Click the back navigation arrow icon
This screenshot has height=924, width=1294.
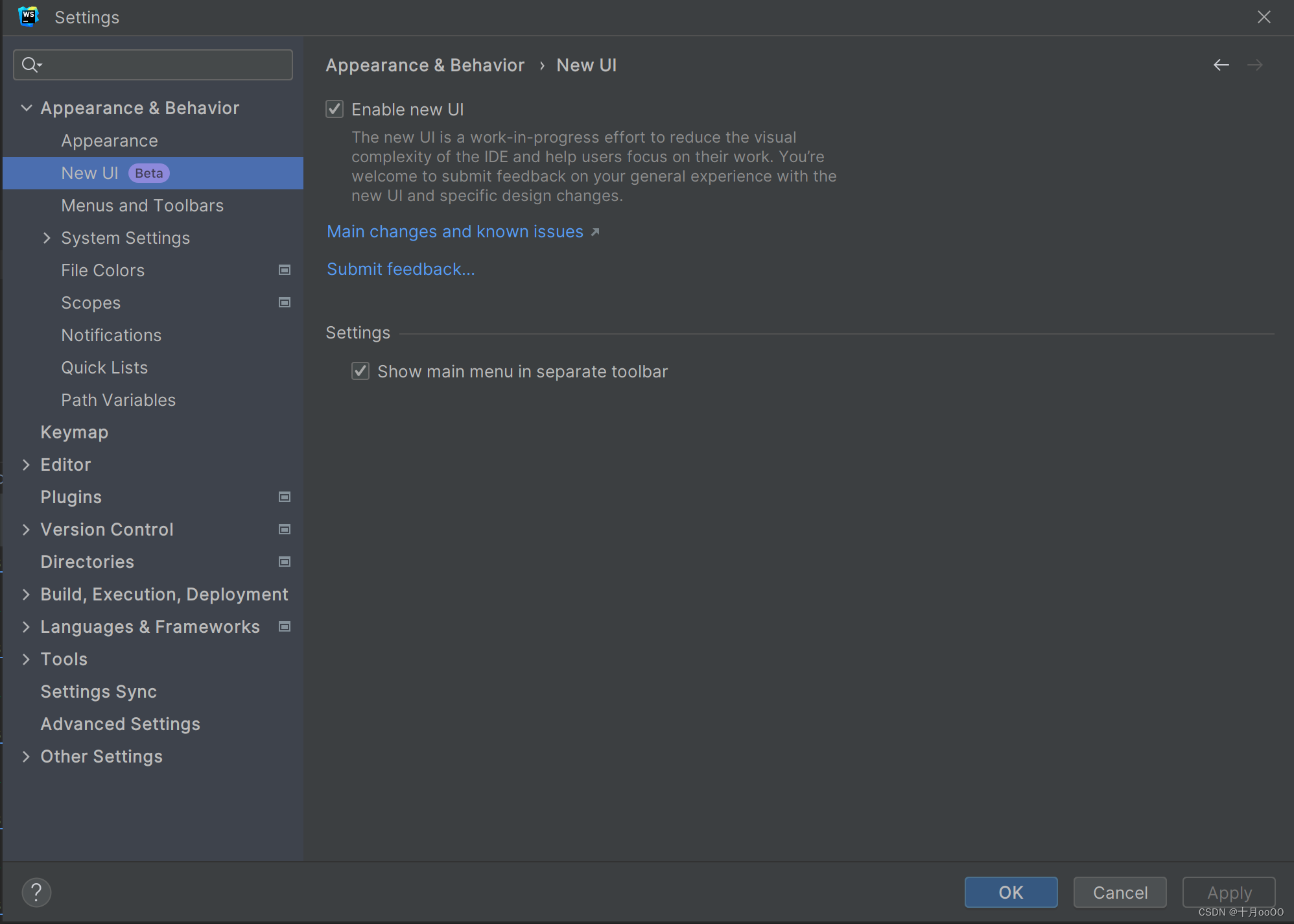pos(1221,65)
